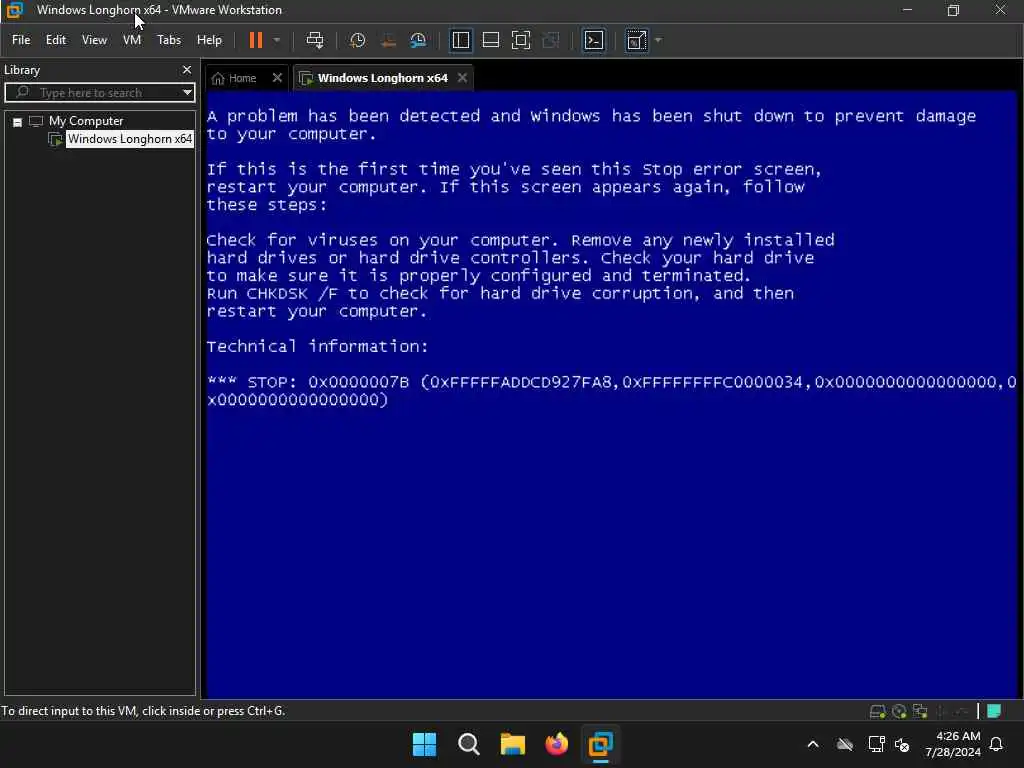Switch to Unity mode
The width and height of the screenshot is (1024, 768).
[551, 40]
